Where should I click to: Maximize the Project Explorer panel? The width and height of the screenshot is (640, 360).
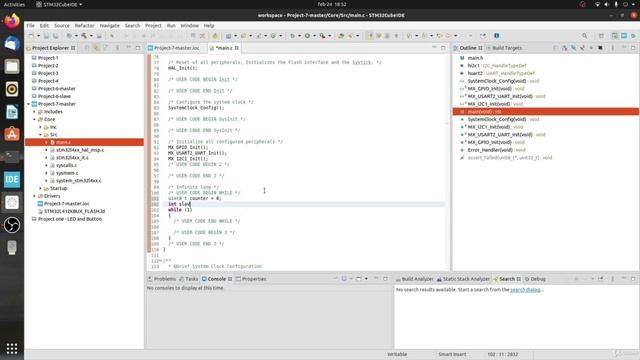click(x=138, y=48)
